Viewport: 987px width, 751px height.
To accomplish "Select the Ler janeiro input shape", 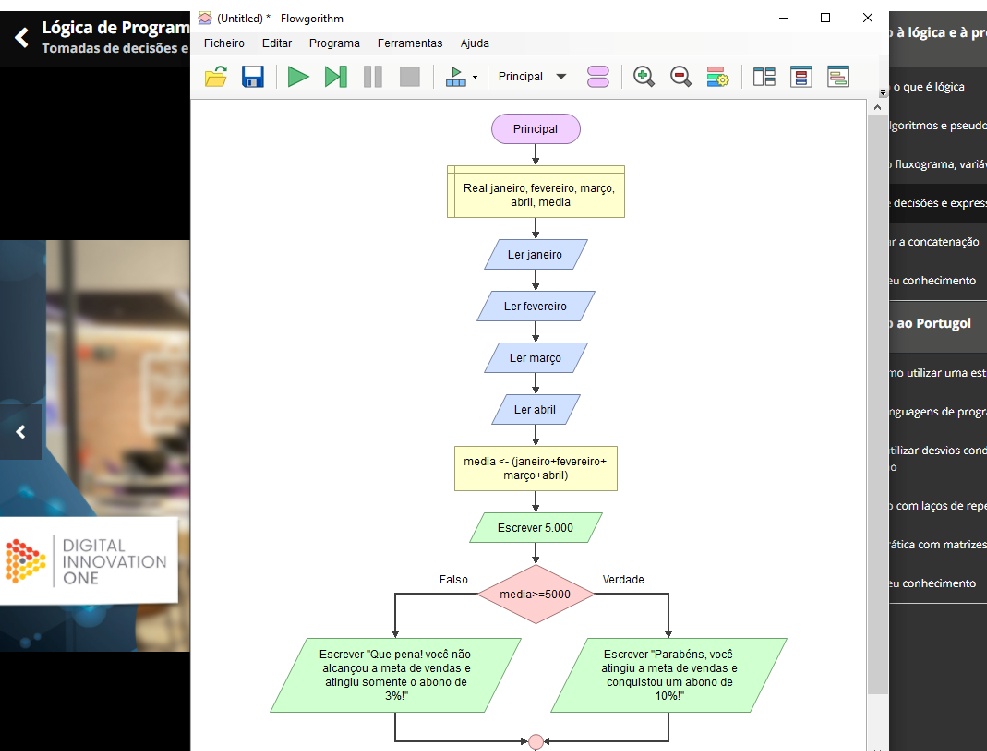I will coord(536,254).
